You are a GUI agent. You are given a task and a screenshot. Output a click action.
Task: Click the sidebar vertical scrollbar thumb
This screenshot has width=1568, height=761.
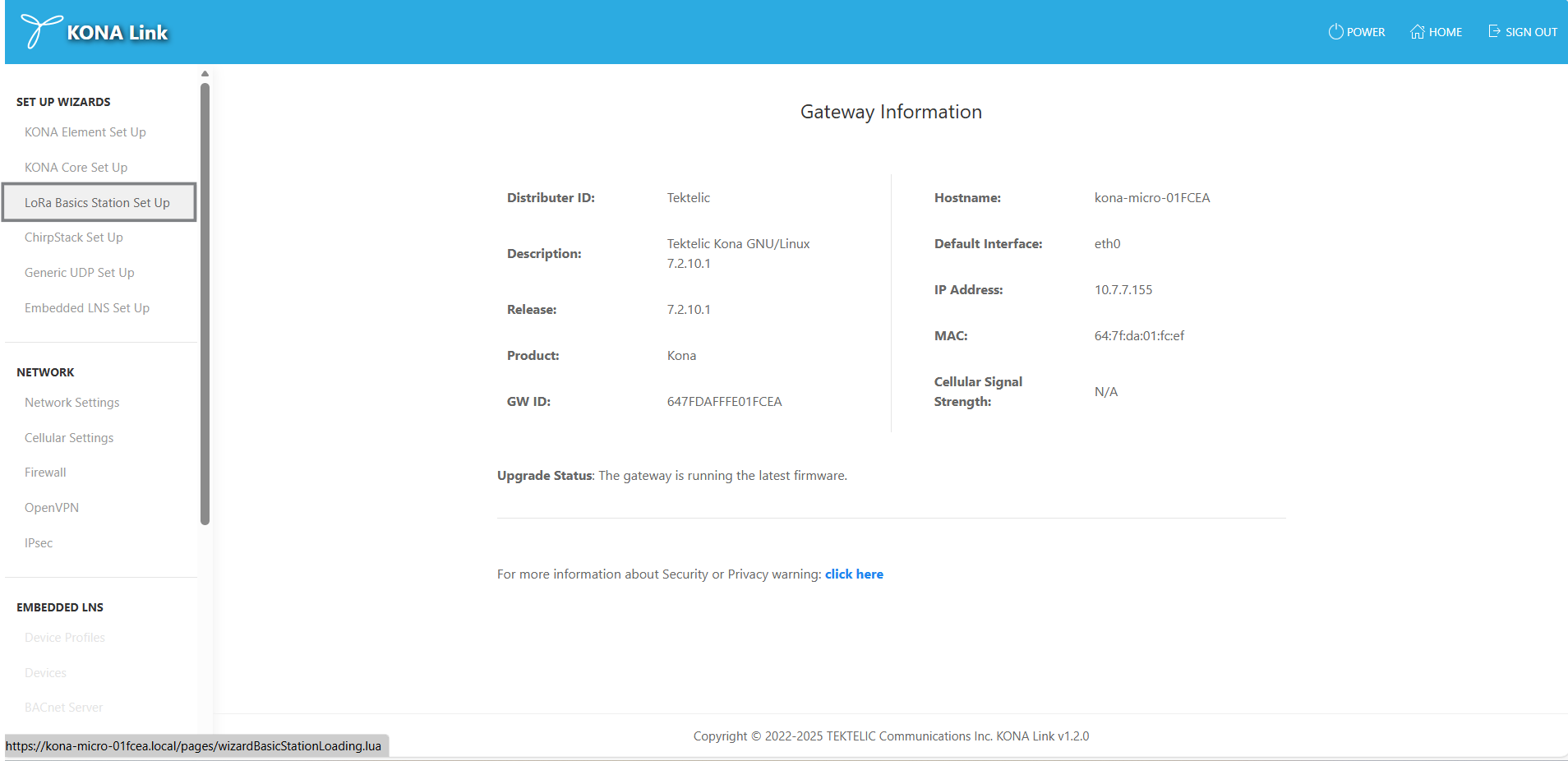(205, 304)
